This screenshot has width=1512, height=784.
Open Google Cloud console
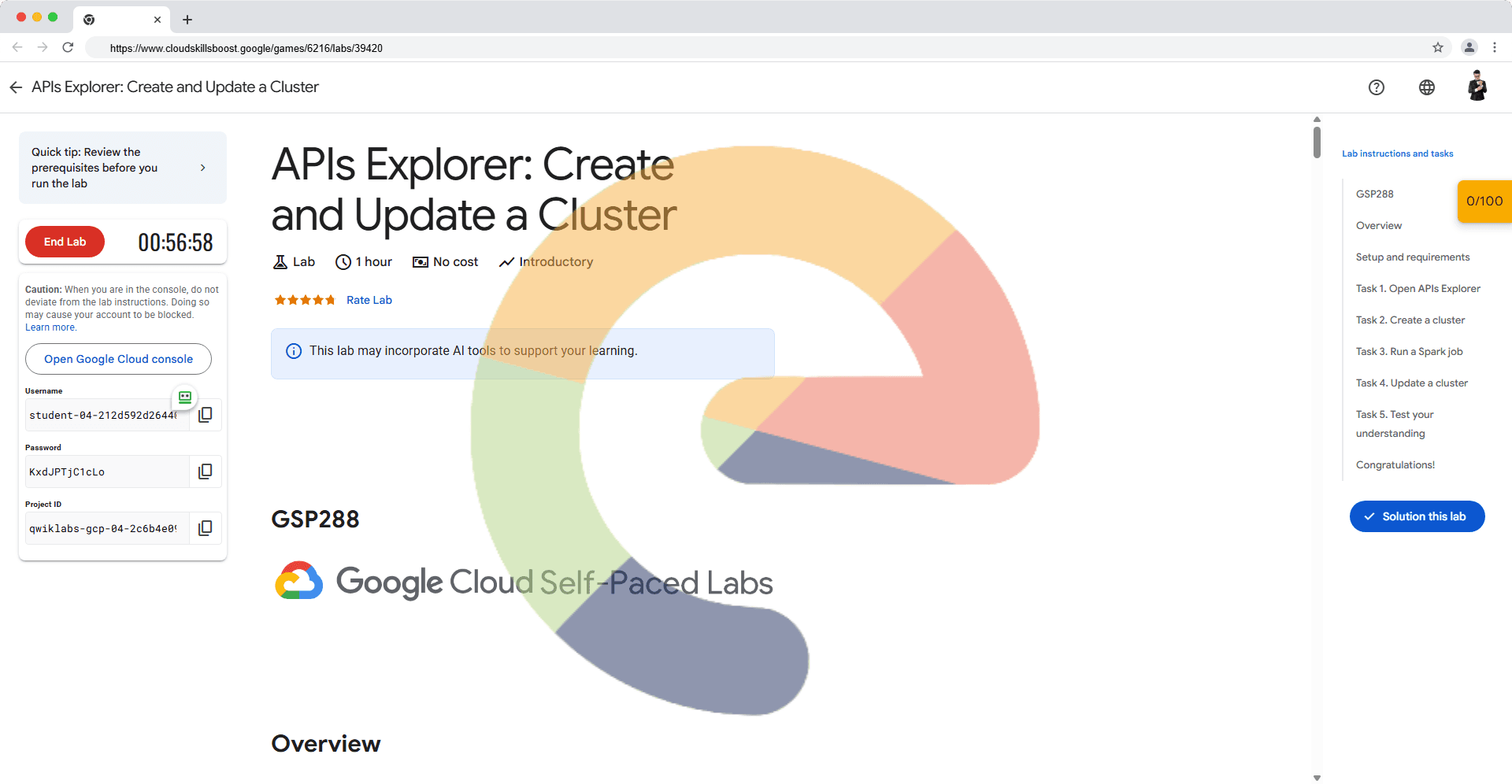pos(118,359)
